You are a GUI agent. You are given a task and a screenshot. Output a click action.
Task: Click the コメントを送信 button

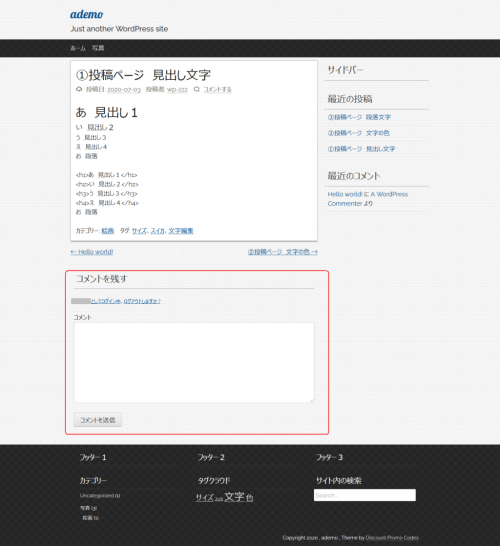[x=97, y=420]
